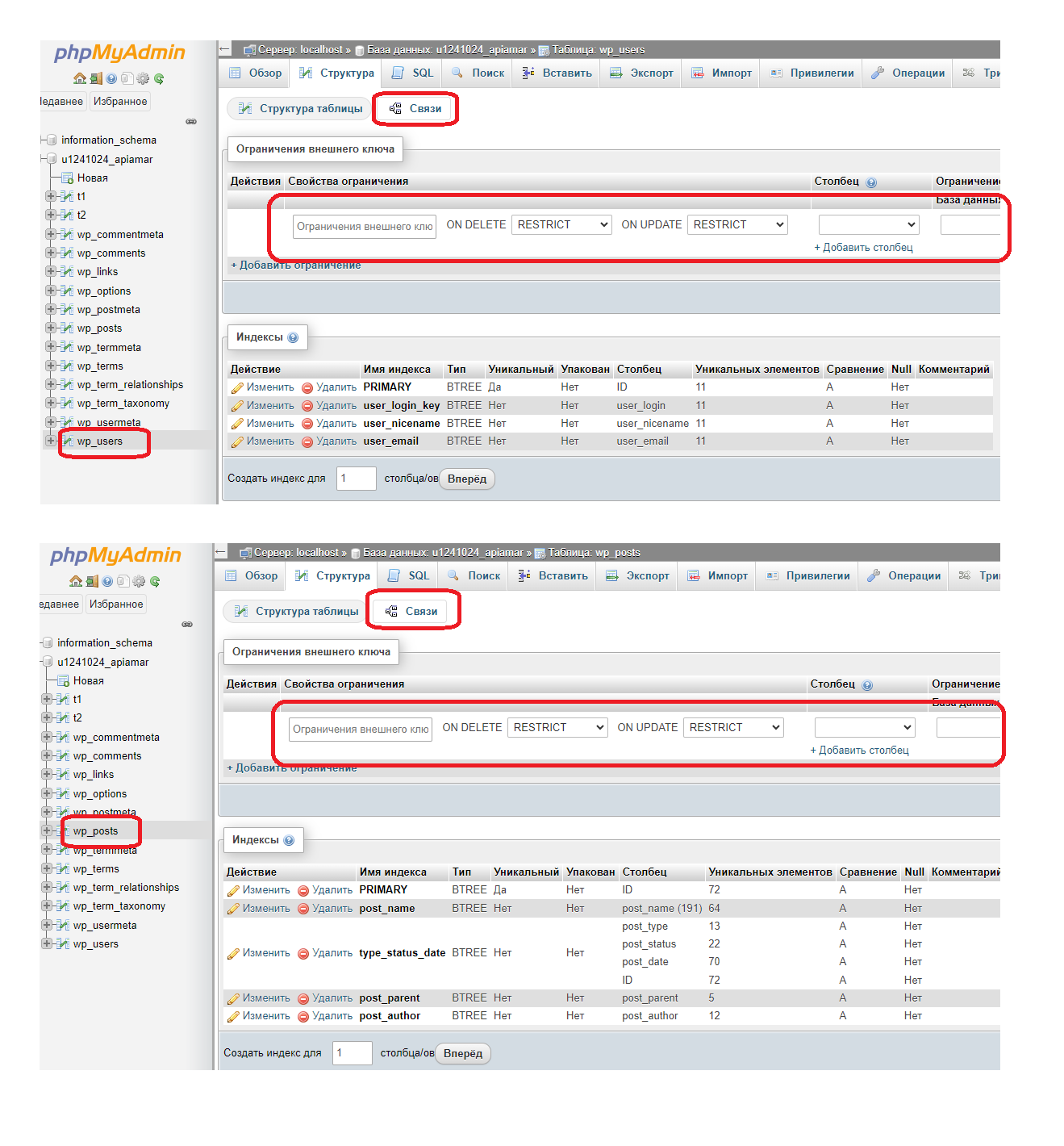The image size is (1064, 1146).
Task: Click Добавить столбец link in wp_posts constraints
Action: click(x=860, y=751)
